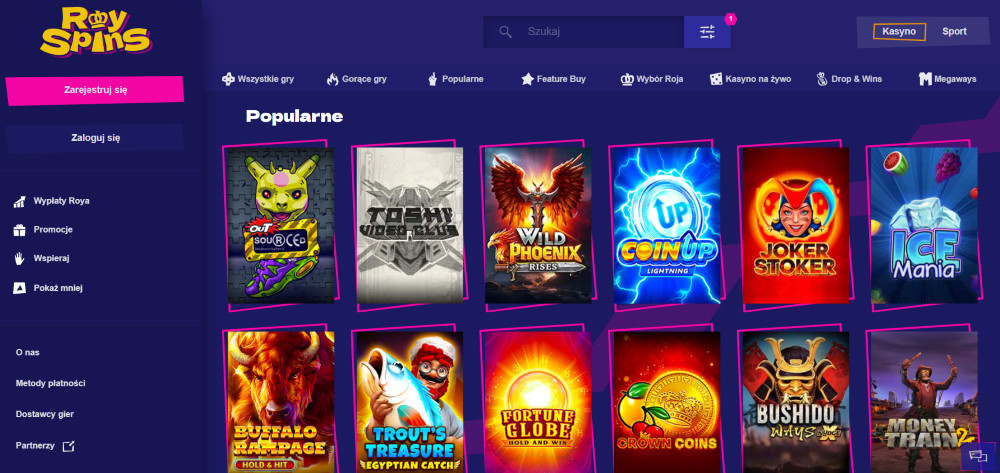Select the Feature Buy category
Image resolution: width=1000 pixels, height=473 pixels.
click(553, 79)
